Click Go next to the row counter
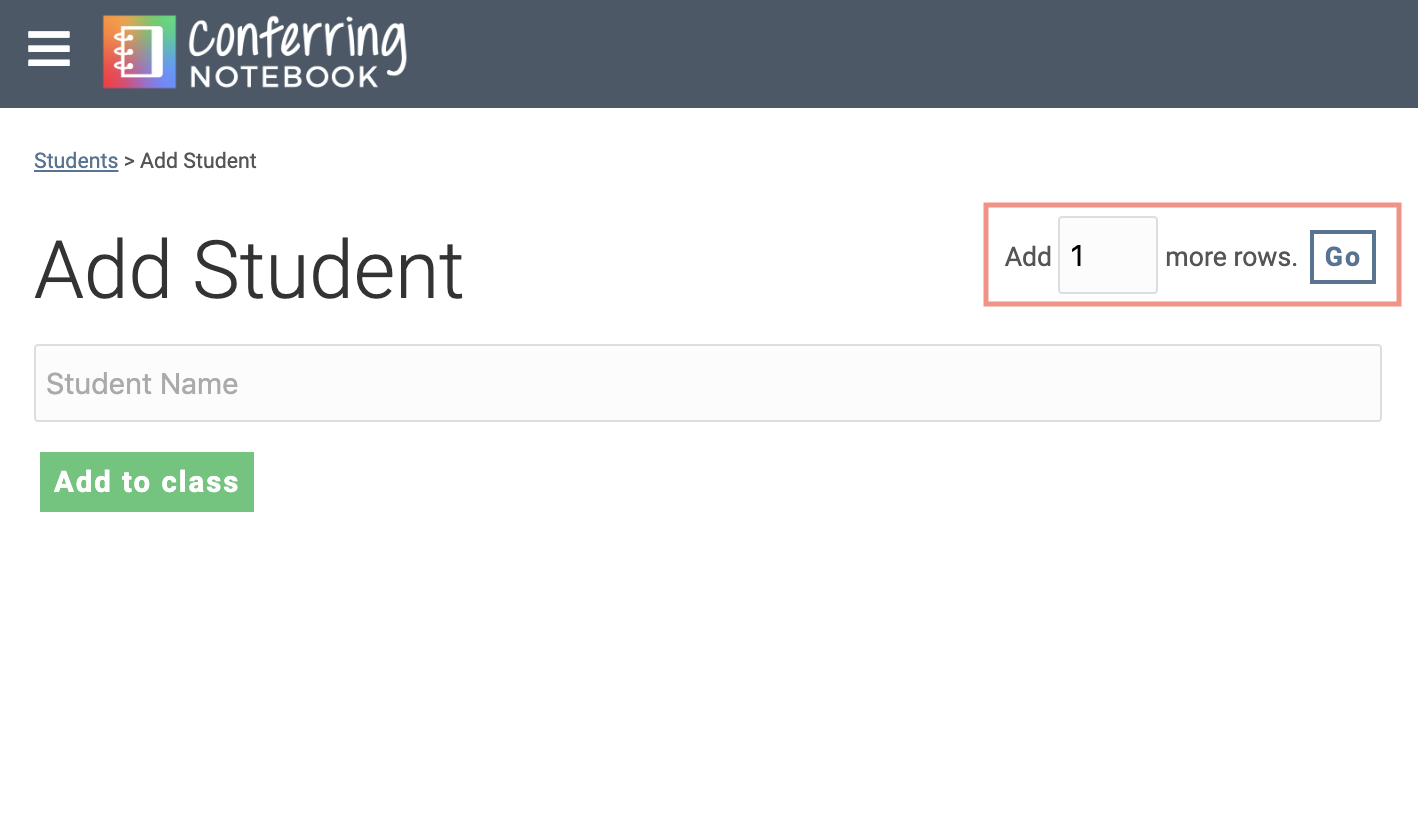The width and height of the screenshot is (1418, 820). tap(1342, 257)
